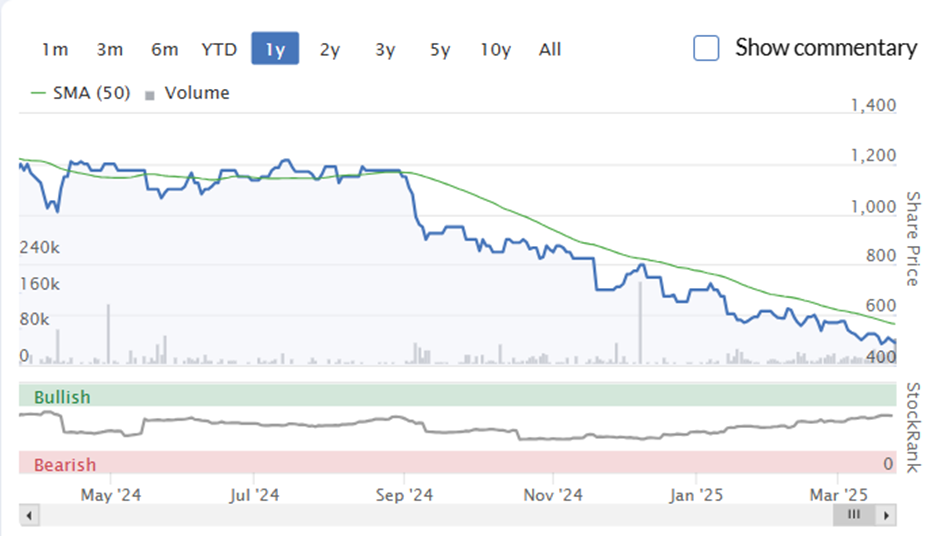Choose the 5y time range
This screenshot has height=536, width=940.
pyautogui.click(x=439, y=49)
